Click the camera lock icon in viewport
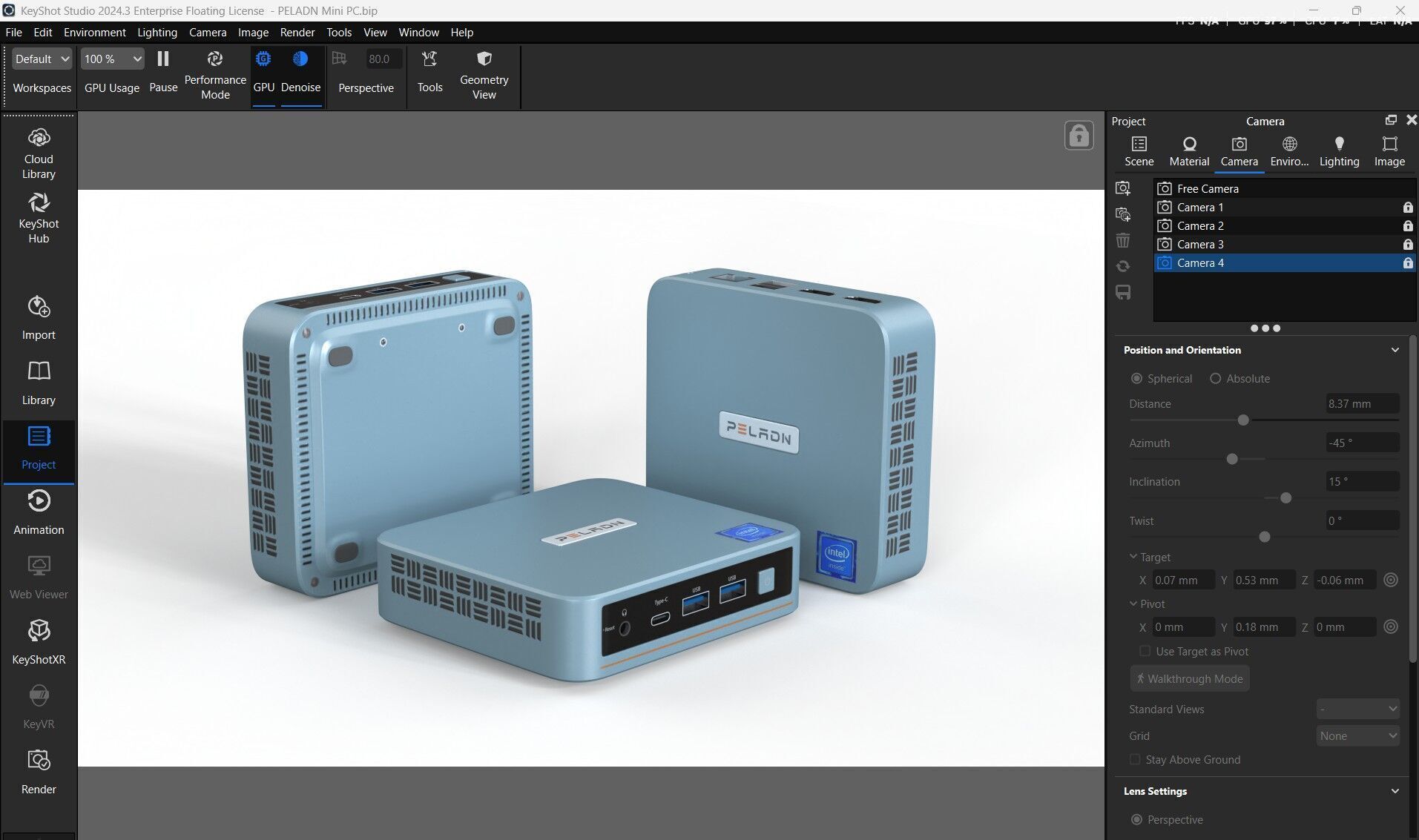 click(x=1079, y=136)
